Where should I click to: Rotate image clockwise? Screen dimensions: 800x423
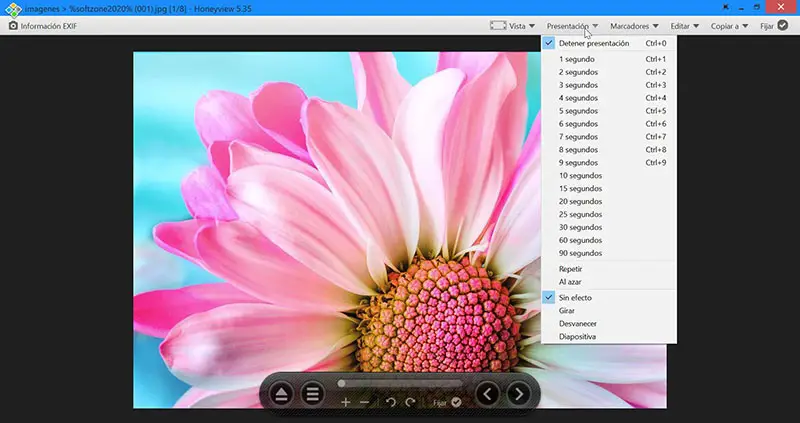(410, 403)
